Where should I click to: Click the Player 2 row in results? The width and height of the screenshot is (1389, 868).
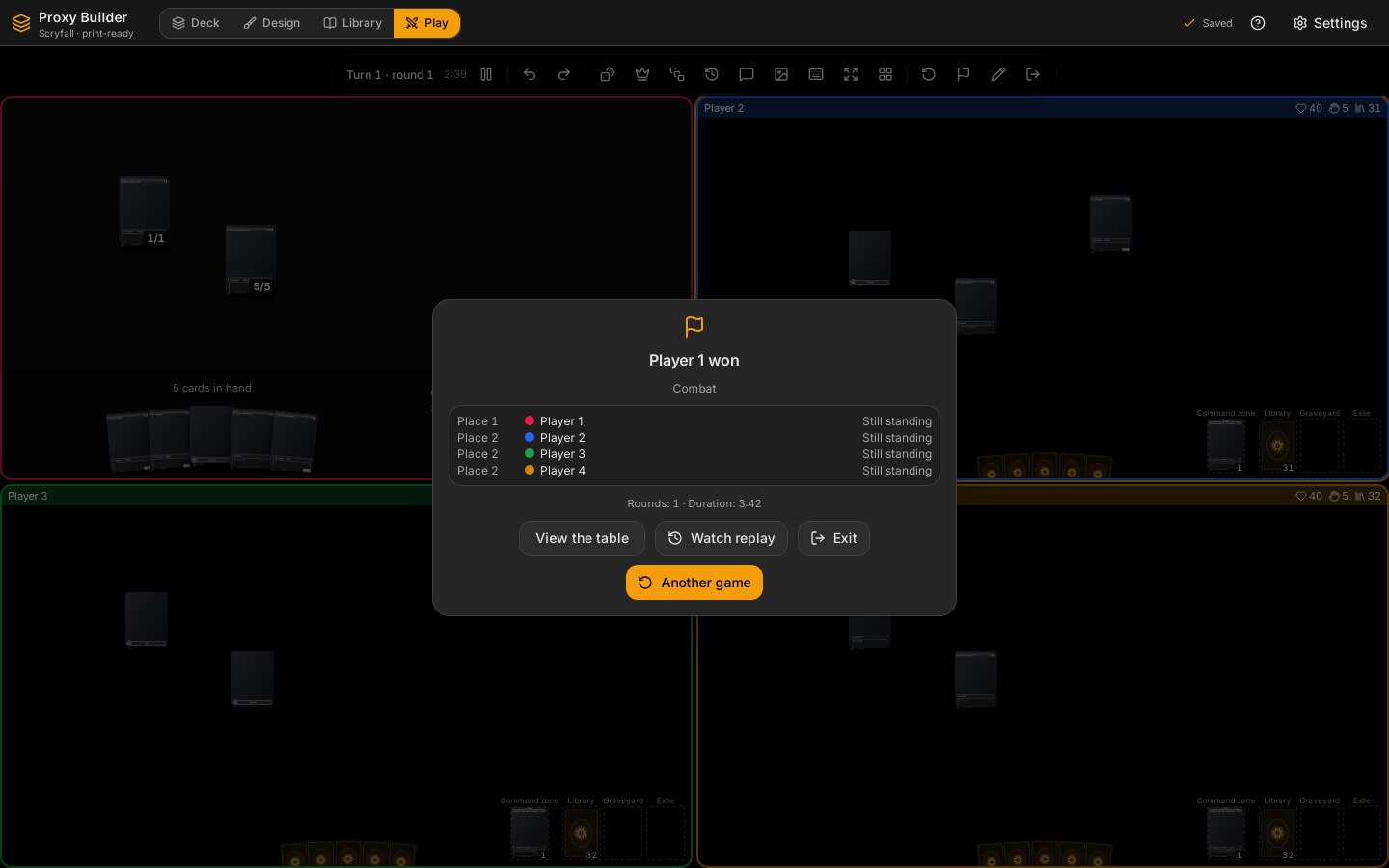(x=694, y=438)
